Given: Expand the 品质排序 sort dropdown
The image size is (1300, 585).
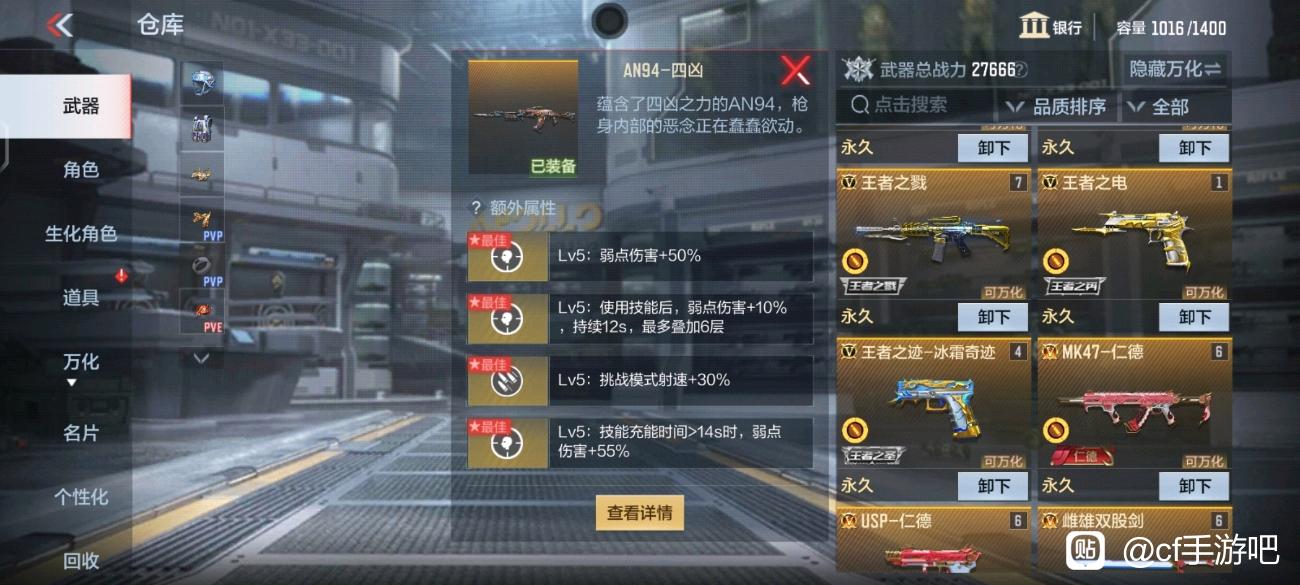Looking at the screenshot, I should point(1058,106).
